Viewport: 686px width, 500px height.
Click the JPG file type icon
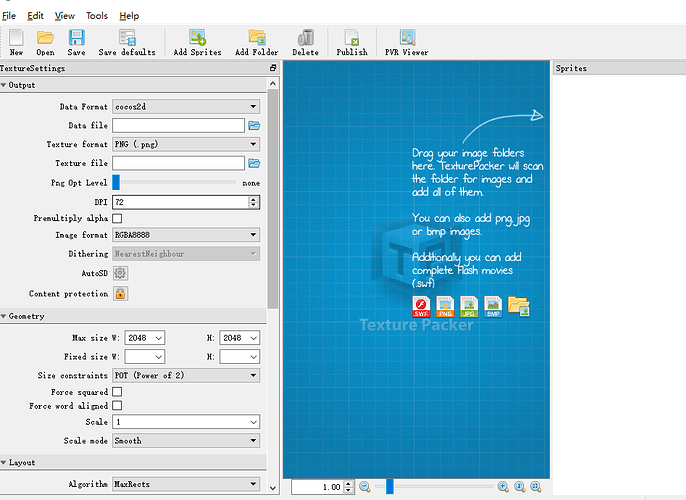pyautogui.click(x=469, y=307)
